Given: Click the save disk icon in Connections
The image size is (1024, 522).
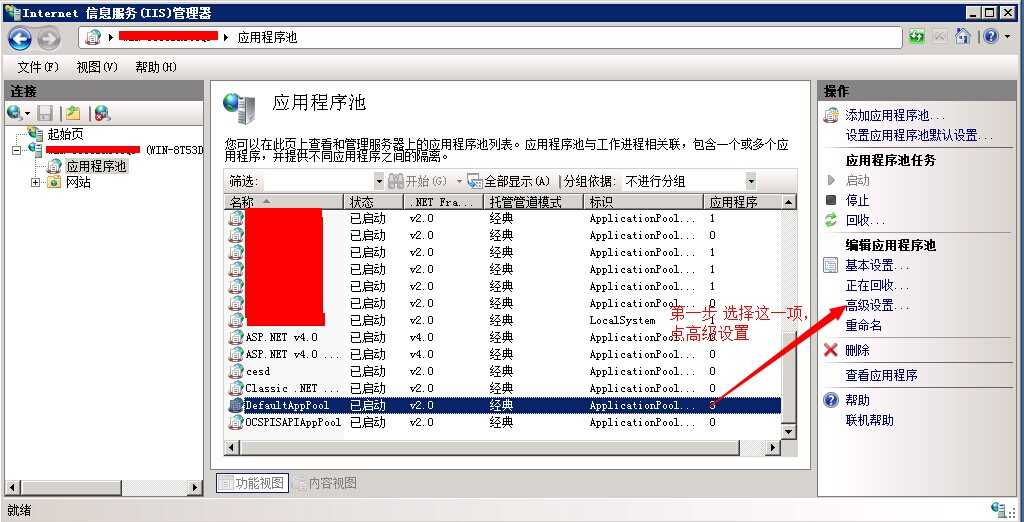Looking at the screenshot, I should tap(44, 113).
